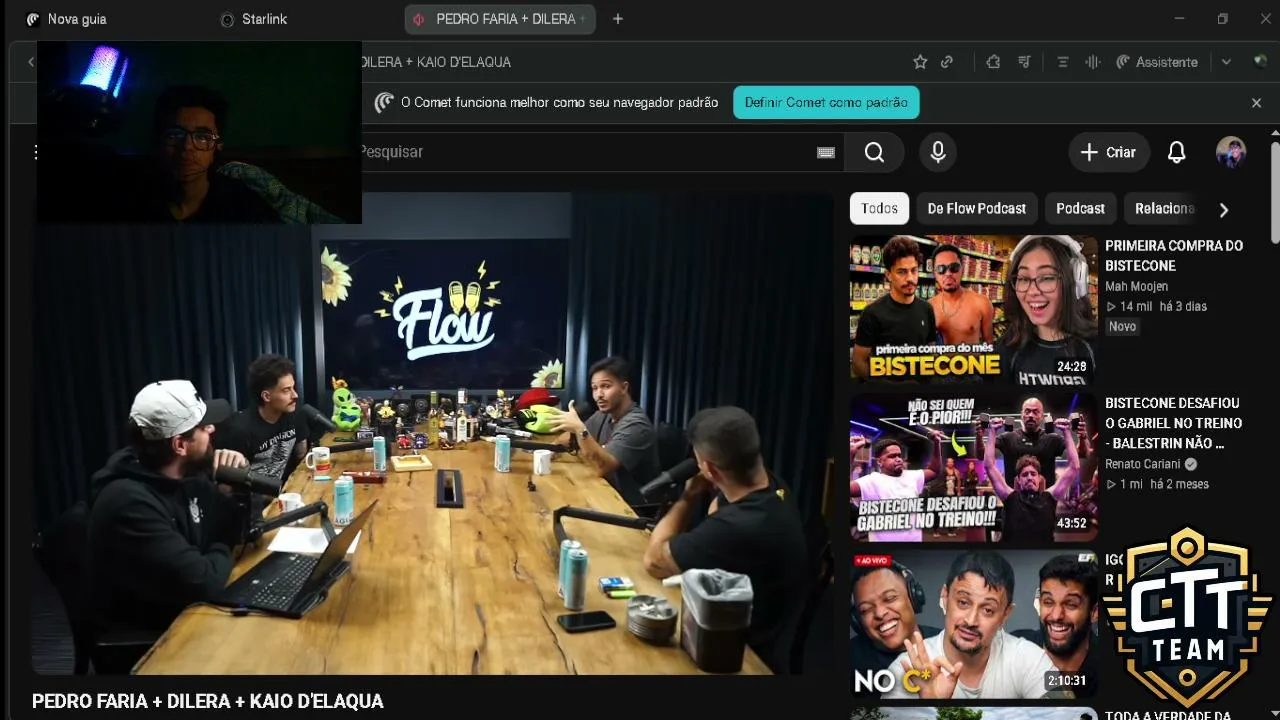Select the De Flow Podcast chip

(977, 208)
